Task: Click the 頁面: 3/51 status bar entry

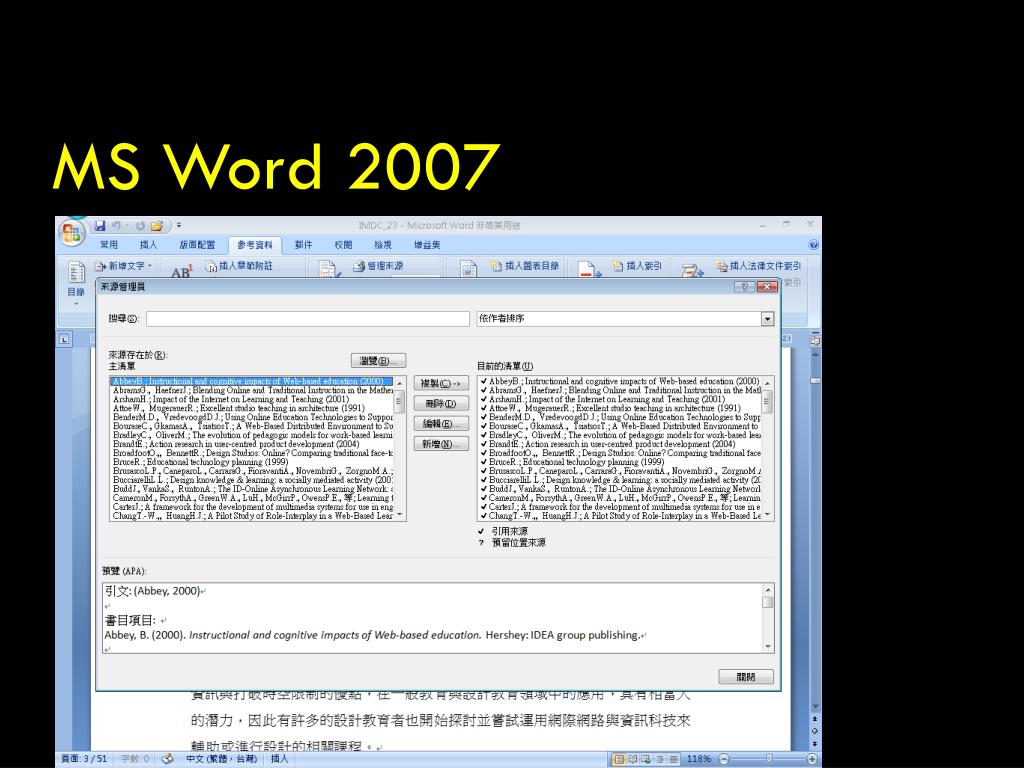Action: click(84, 759)
